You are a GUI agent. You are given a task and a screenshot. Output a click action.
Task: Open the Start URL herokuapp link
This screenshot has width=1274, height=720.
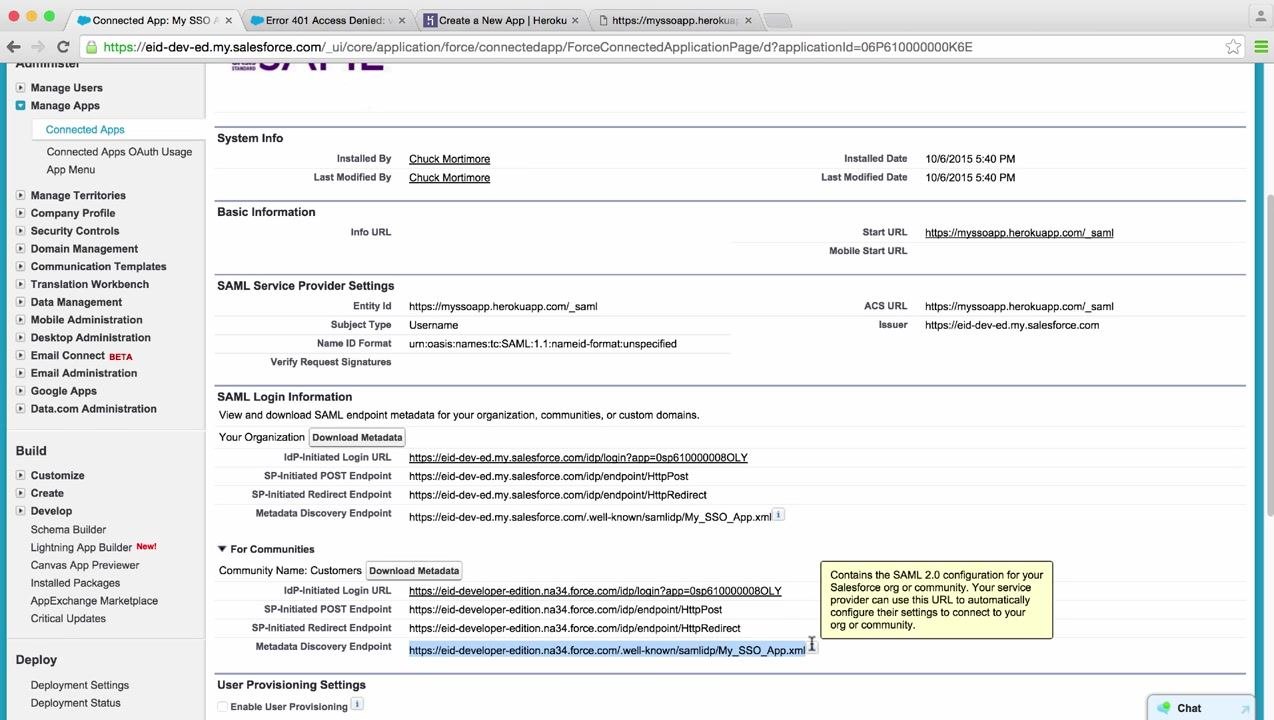pos(1019,233)
